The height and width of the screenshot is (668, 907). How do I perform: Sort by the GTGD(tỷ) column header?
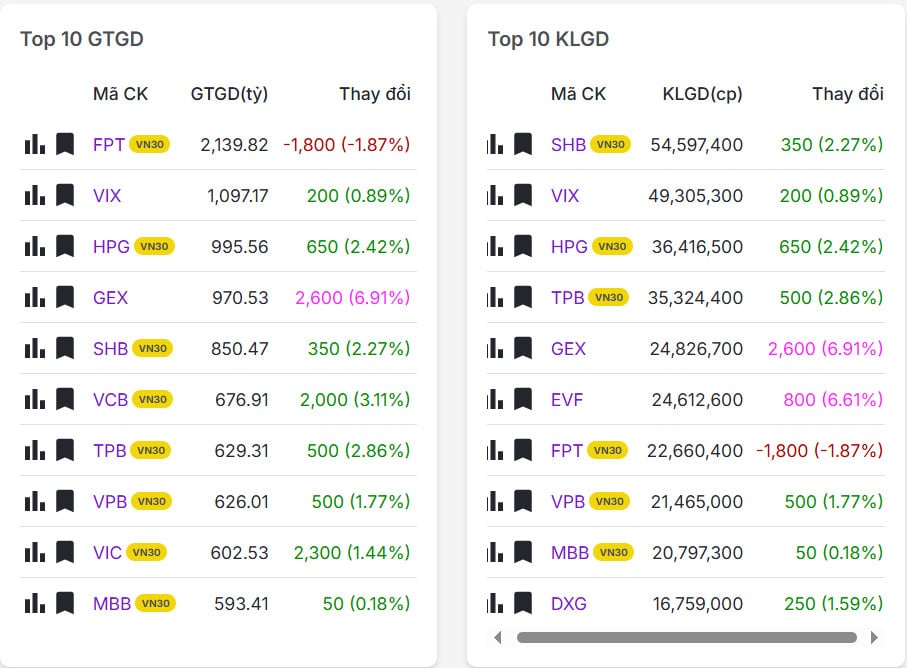tap(229, 94)
